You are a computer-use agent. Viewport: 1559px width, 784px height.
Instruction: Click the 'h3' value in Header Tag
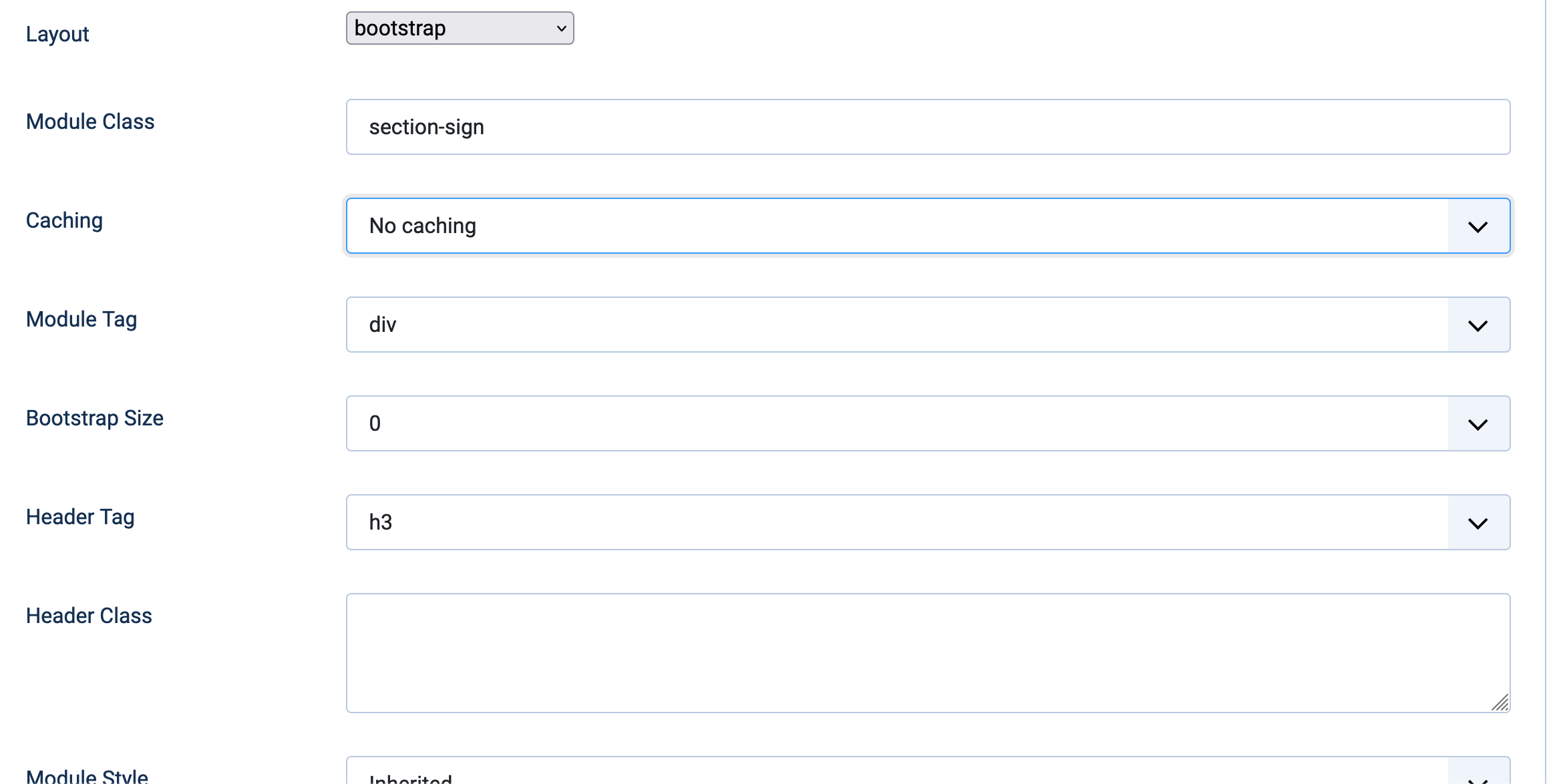click(x=380, y=523)
